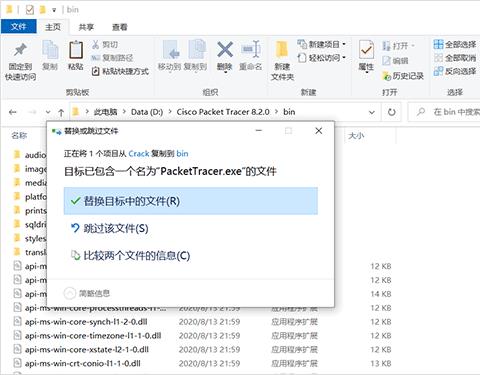Click the 重命名 icon
The height and width of the screenshot is (375, 480).
point(251,50)
